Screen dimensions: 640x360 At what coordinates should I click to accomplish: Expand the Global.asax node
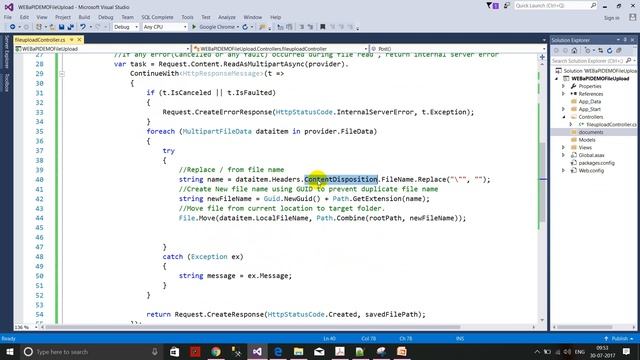point(564,155)
